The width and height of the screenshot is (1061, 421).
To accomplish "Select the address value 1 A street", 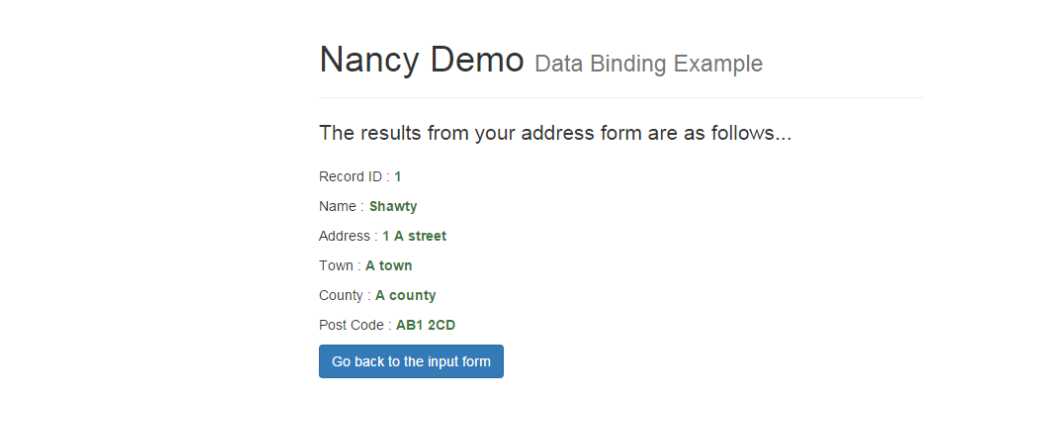I will [x=414, y=236].
